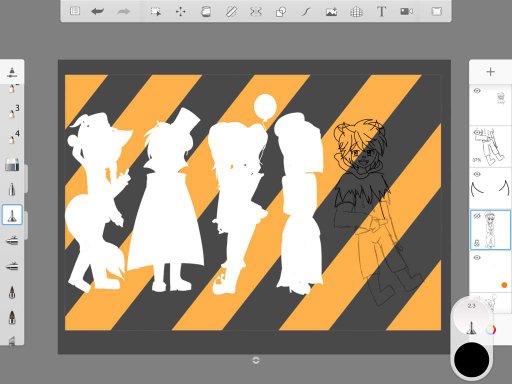Screen dimensions: 512x384
Task: Toggle visibility of the top layer
Action: tap(477, 91)
